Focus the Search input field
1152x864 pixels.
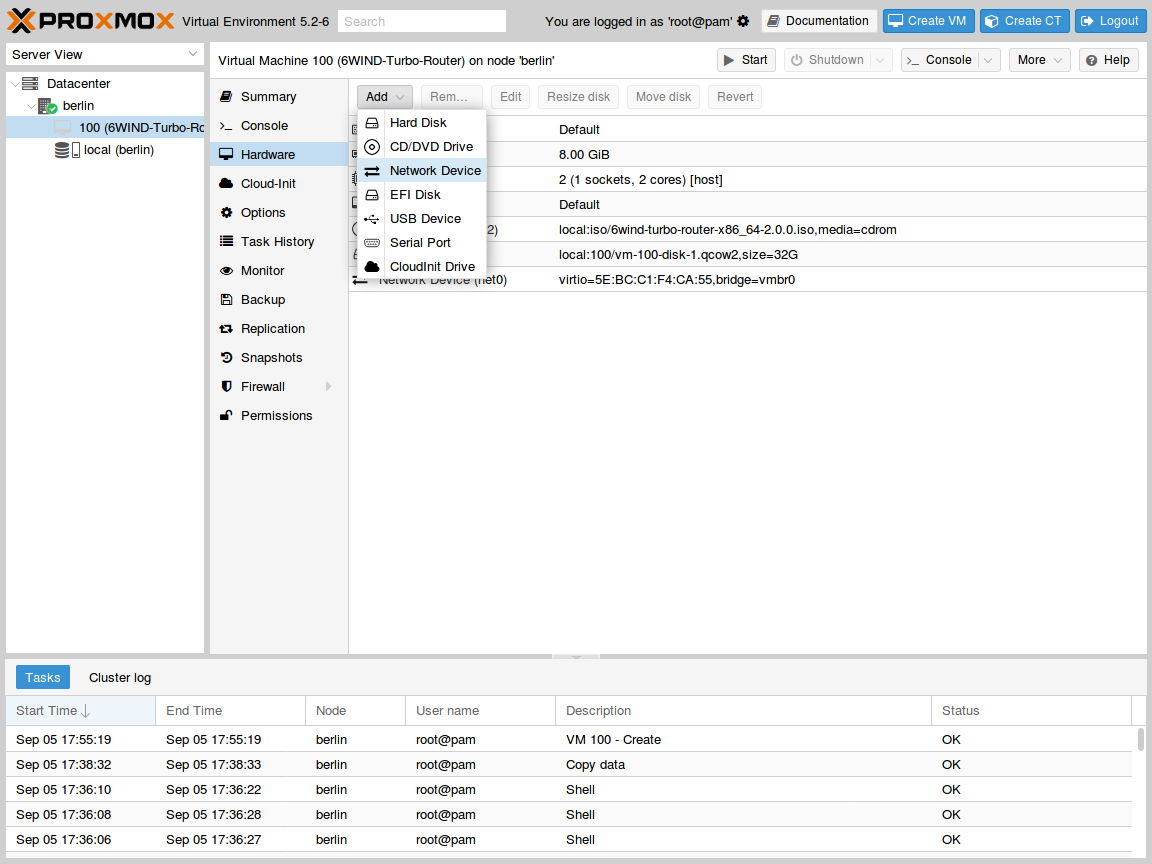[421, 21]
